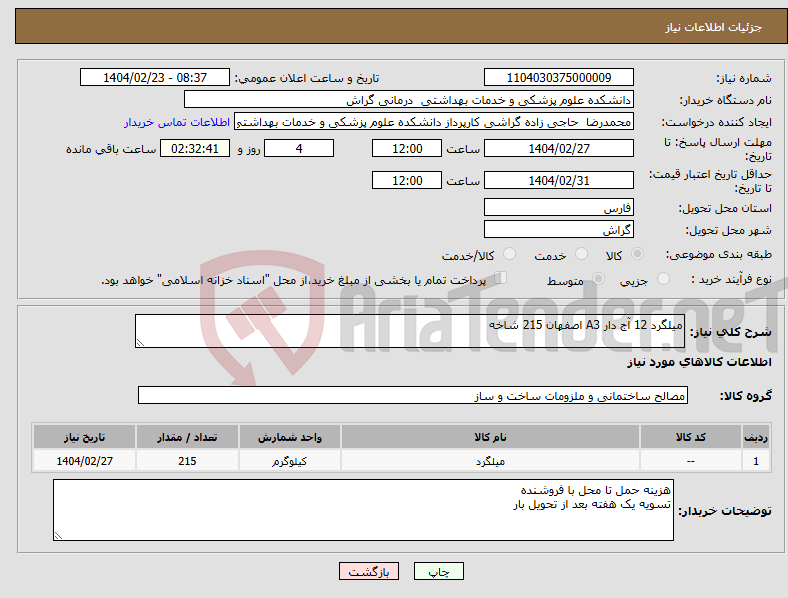Viewport: 788px width, 598px height.
Task: Click the price validity time 12:00 field
Action: [407, 180]
